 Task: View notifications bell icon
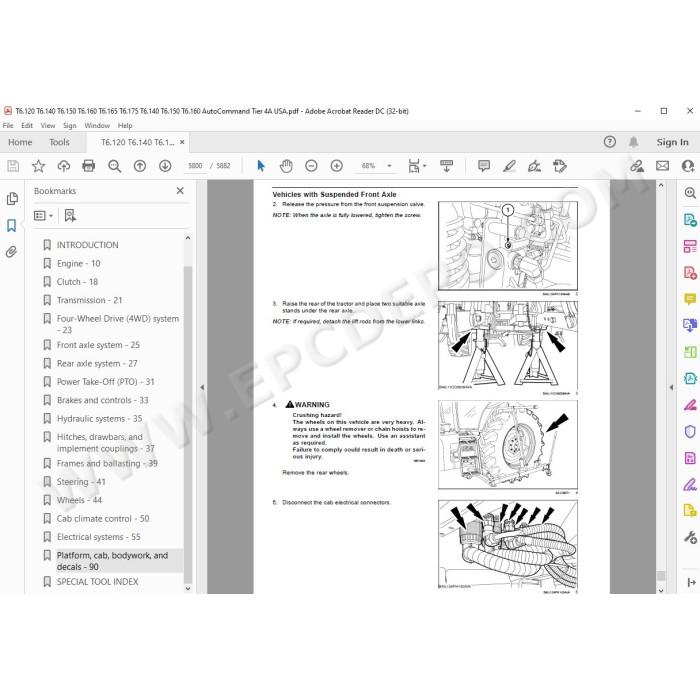(x=633, y=142)
